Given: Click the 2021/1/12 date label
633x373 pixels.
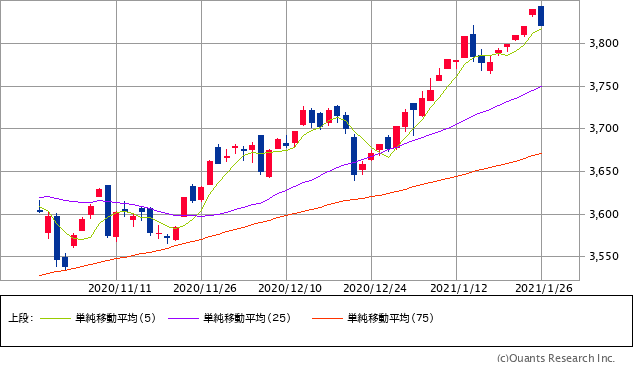Looking at the screenshot, I should (x=459, y=288).
